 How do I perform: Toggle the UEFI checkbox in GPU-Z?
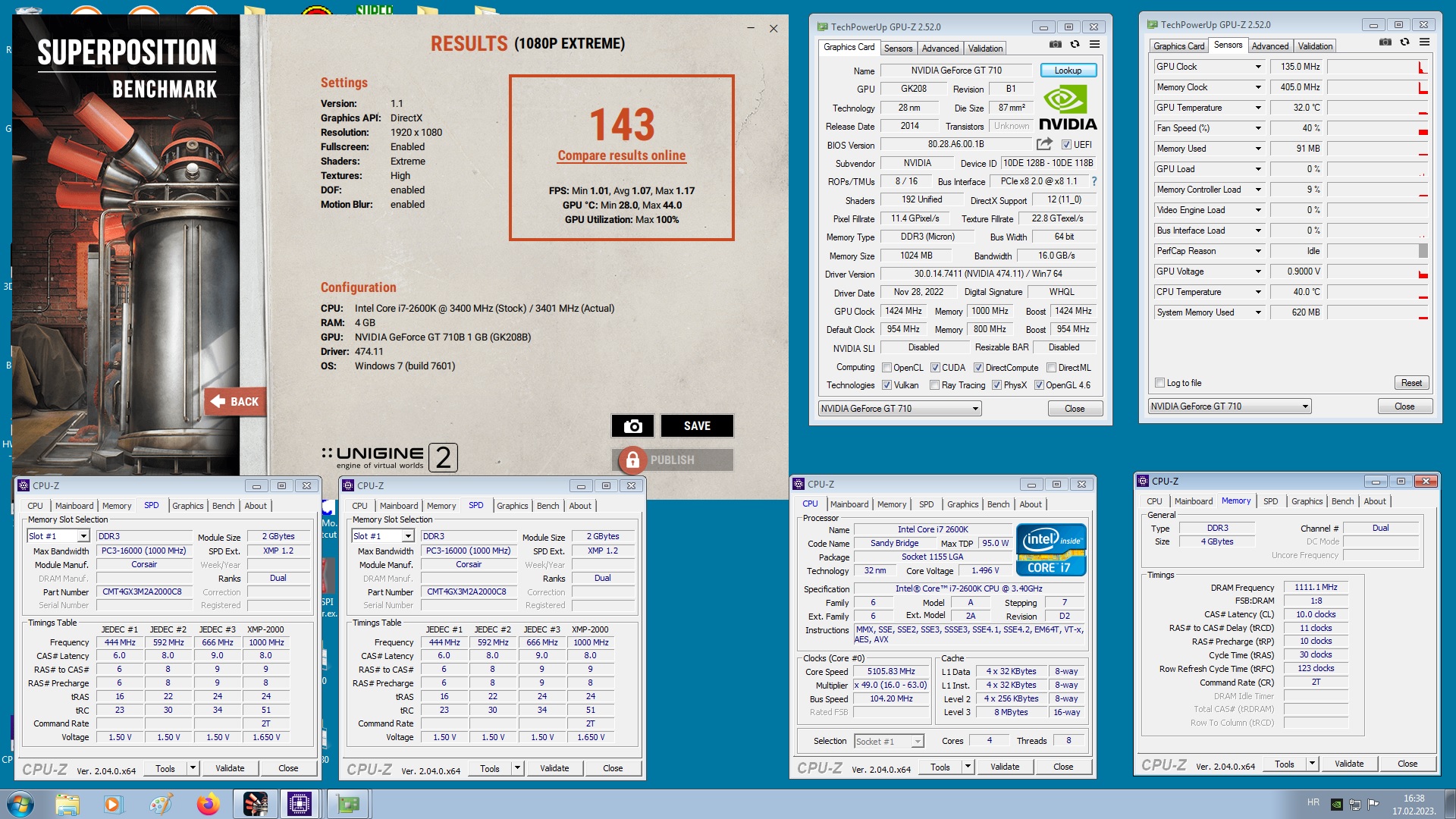(x=1066, y=145)
